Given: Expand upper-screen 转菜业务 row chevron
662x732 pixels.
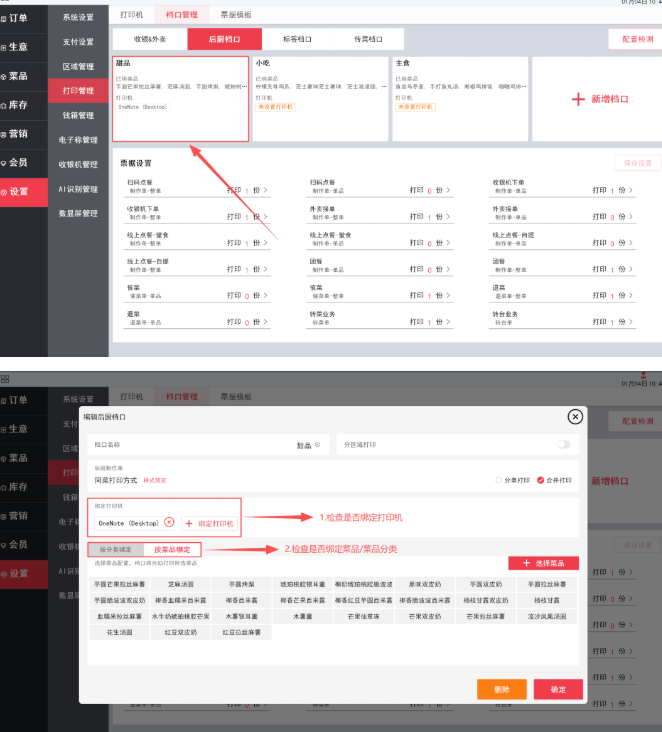Looking at the screenshot, I should (448, 322).
